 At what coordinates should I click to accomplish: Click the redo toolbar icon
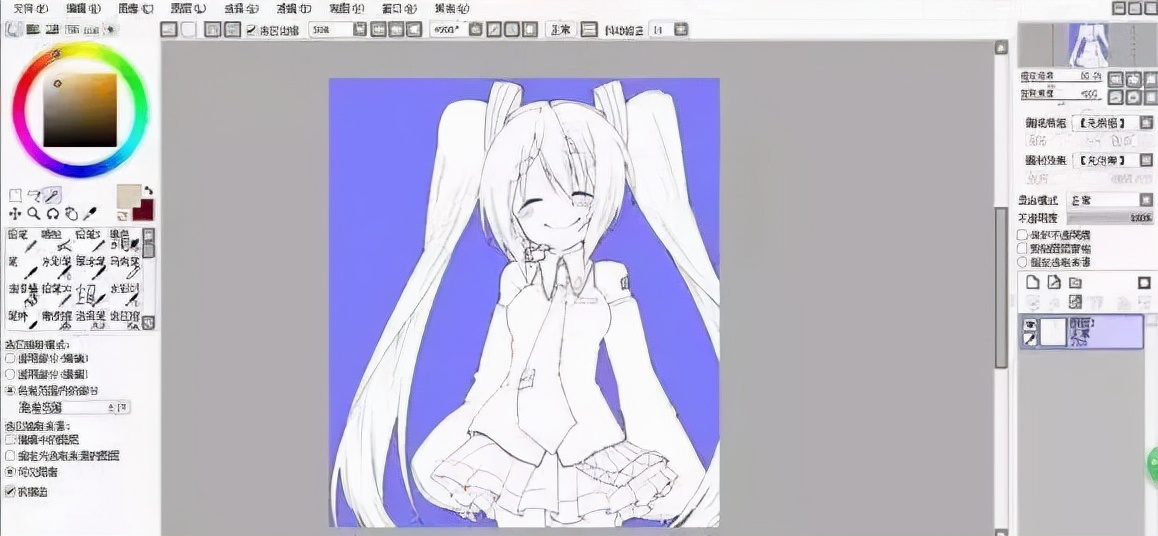coord(189,30)
